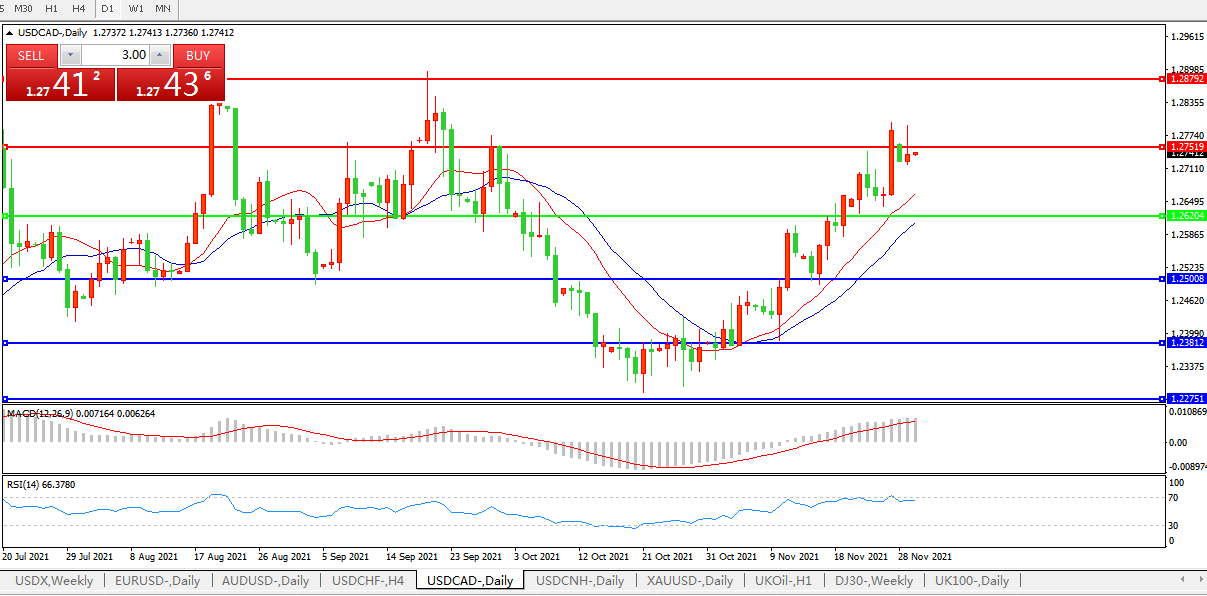This screenshot has height=596, width=1207.
Task: Choose the MN monthly timeframe
Action: pyautogui.click(x=162, y=9)
